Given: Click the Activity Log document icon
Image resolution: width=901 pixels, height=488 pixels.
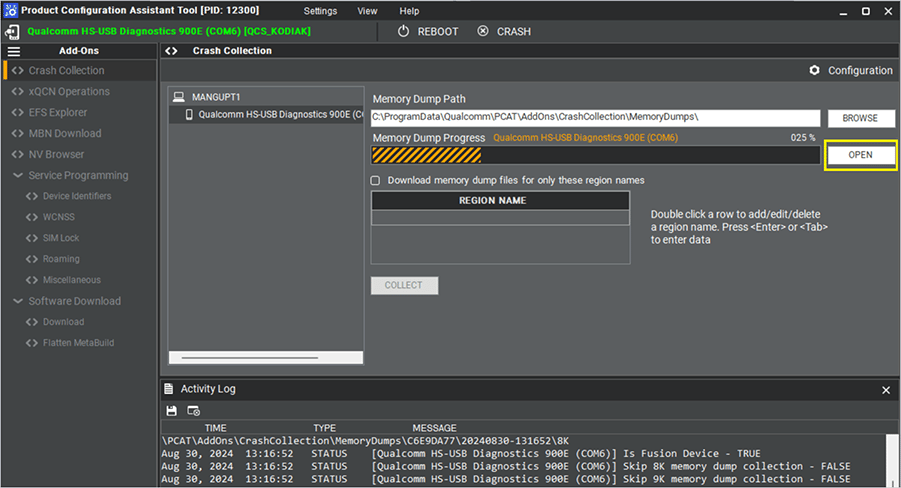Looking at the screenshot, I should pos(168,389).
